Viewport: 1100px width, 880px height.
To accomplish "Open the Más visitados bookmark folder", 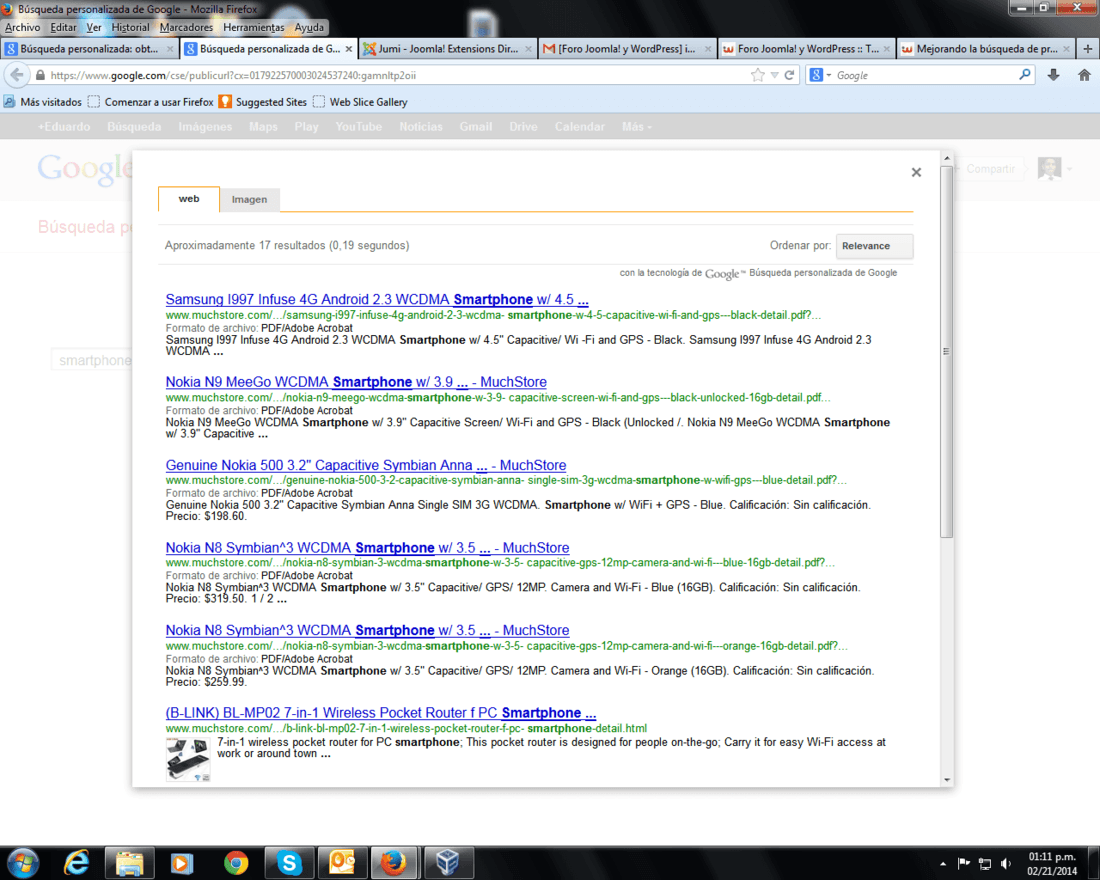I will [43, 102].
